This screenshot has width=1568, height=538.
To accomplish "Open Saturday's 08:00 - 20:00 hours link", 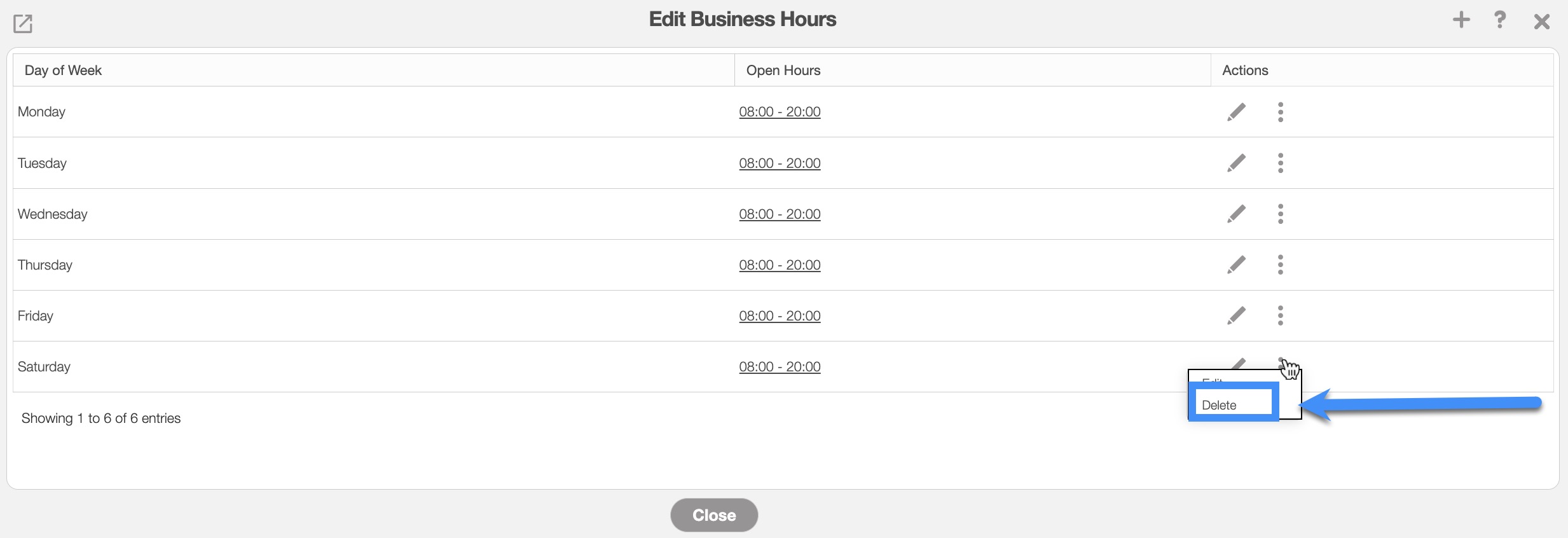I will 780,367.
